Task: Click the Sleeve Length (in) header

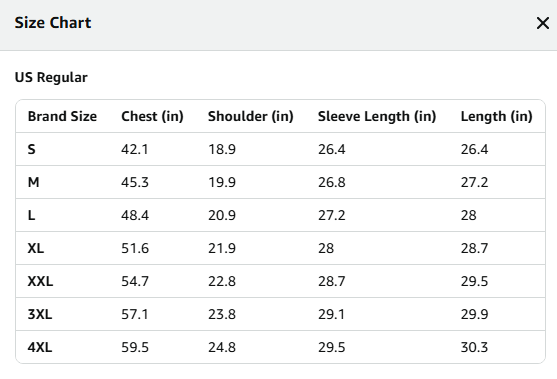Action: (x=377, y=117)
